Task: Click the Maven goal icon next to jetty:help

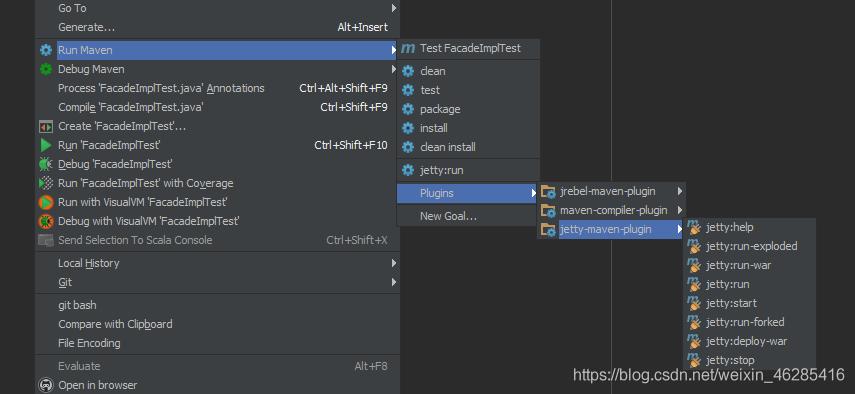Action: [694, 227]
